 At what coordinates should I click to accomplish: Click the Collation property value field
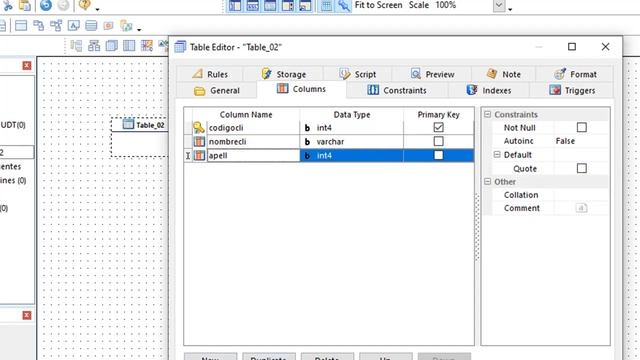coord(581,195)
